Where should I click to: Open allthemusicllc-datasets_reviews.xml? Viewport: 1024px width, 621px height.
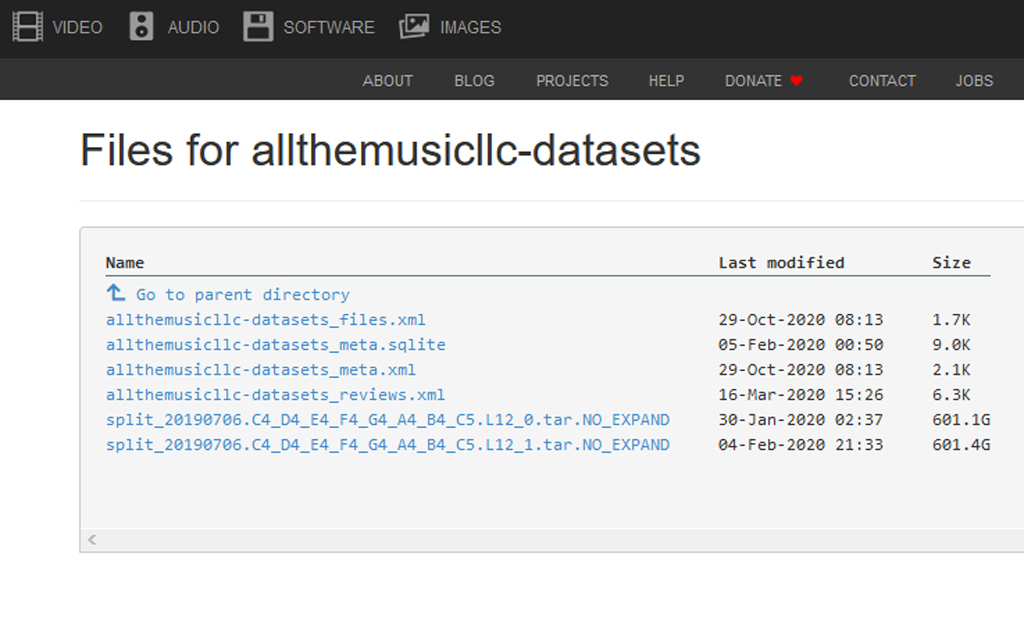(x=275, y=395)
